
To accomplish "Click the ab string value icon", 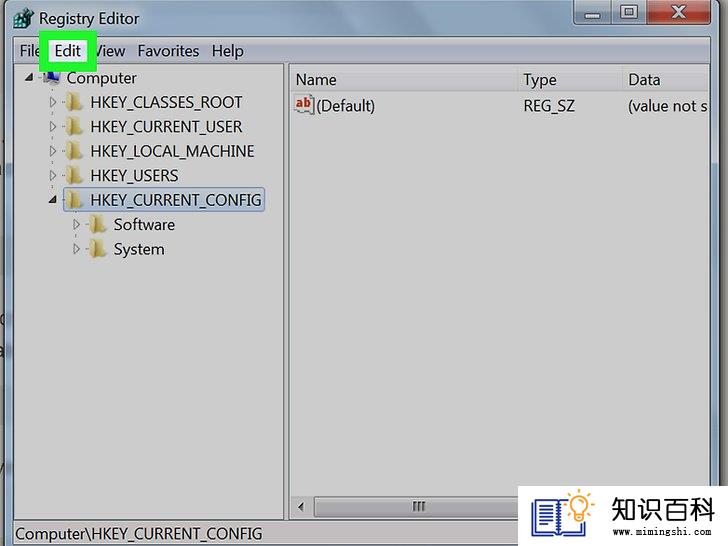I will coord(304,104).
